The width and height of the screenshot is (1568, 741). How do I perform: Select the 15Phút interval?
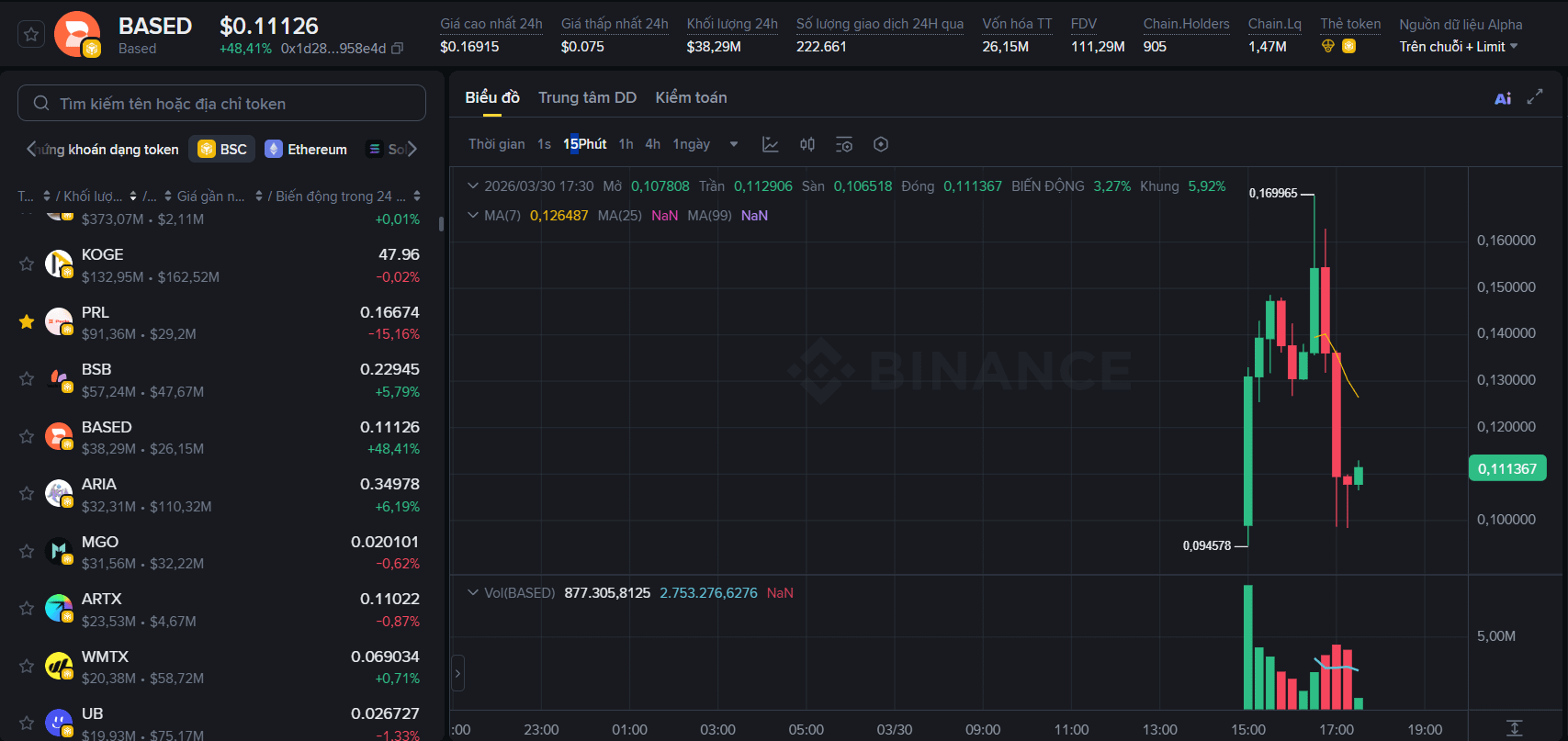[584, 144]
